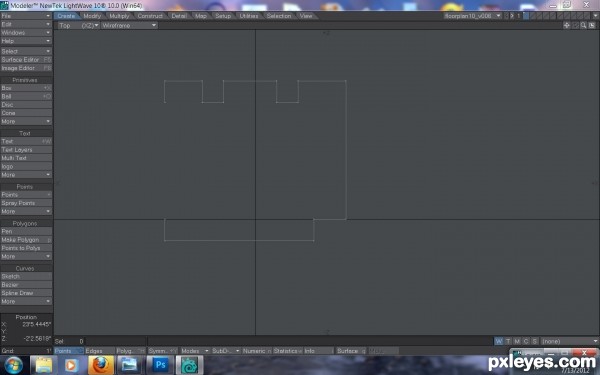Switch to Points selection mode
Viewport: 600px width, 375px height.
[69, 351]
